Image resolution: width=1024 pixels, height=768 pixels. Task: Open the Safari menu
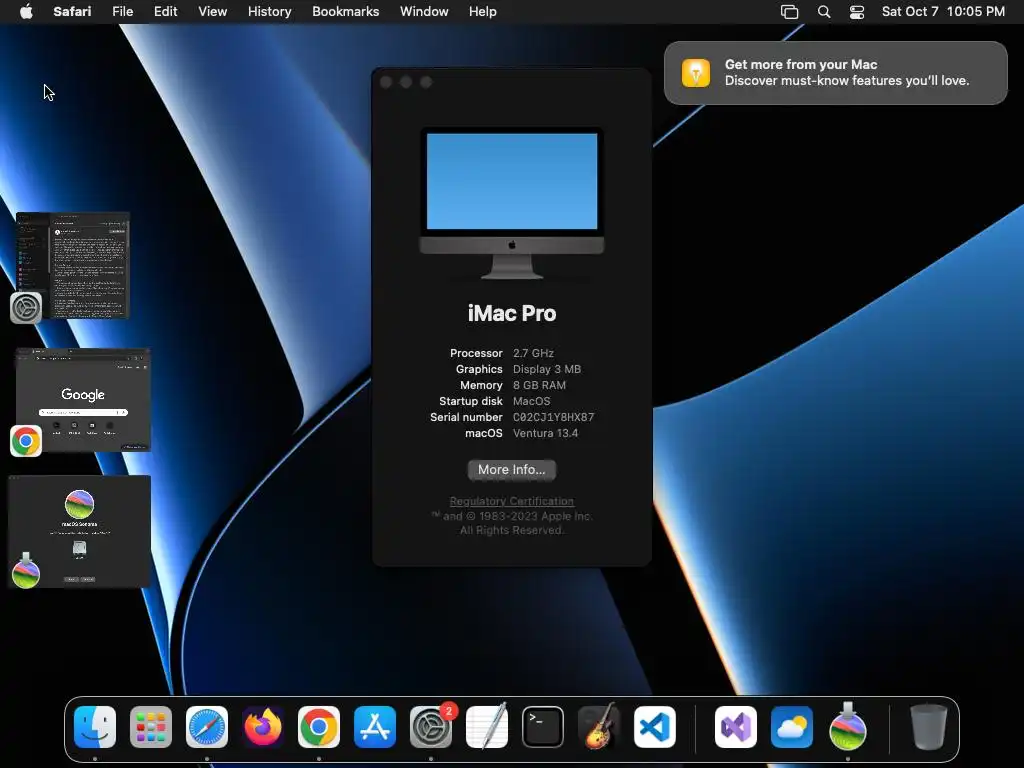(x=72, y=12)
